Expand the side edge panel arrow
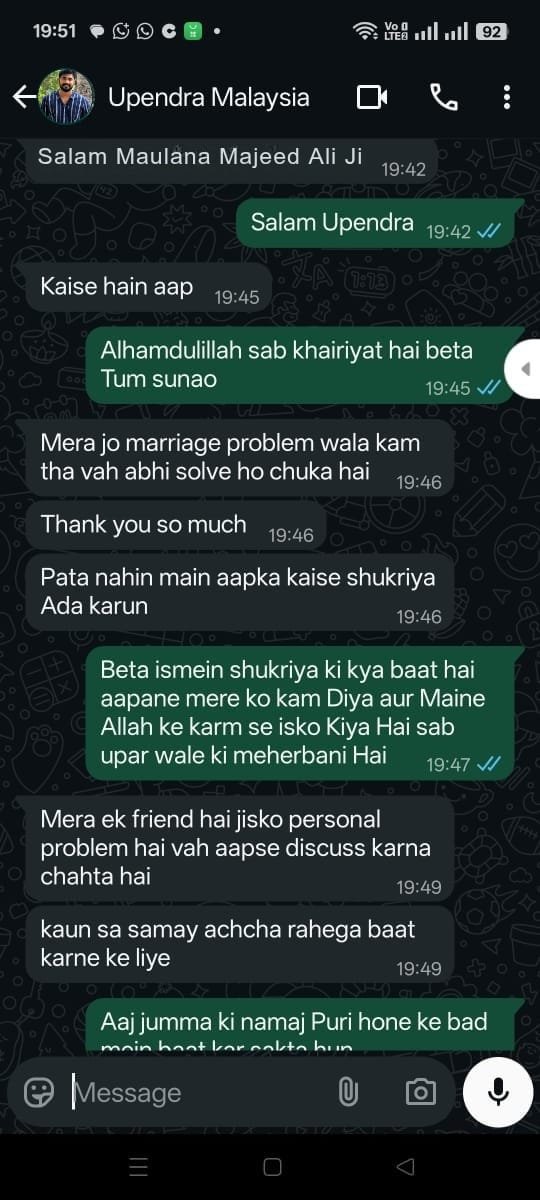This screenshot has width=540, height=1200. click(x=524, y=369)
